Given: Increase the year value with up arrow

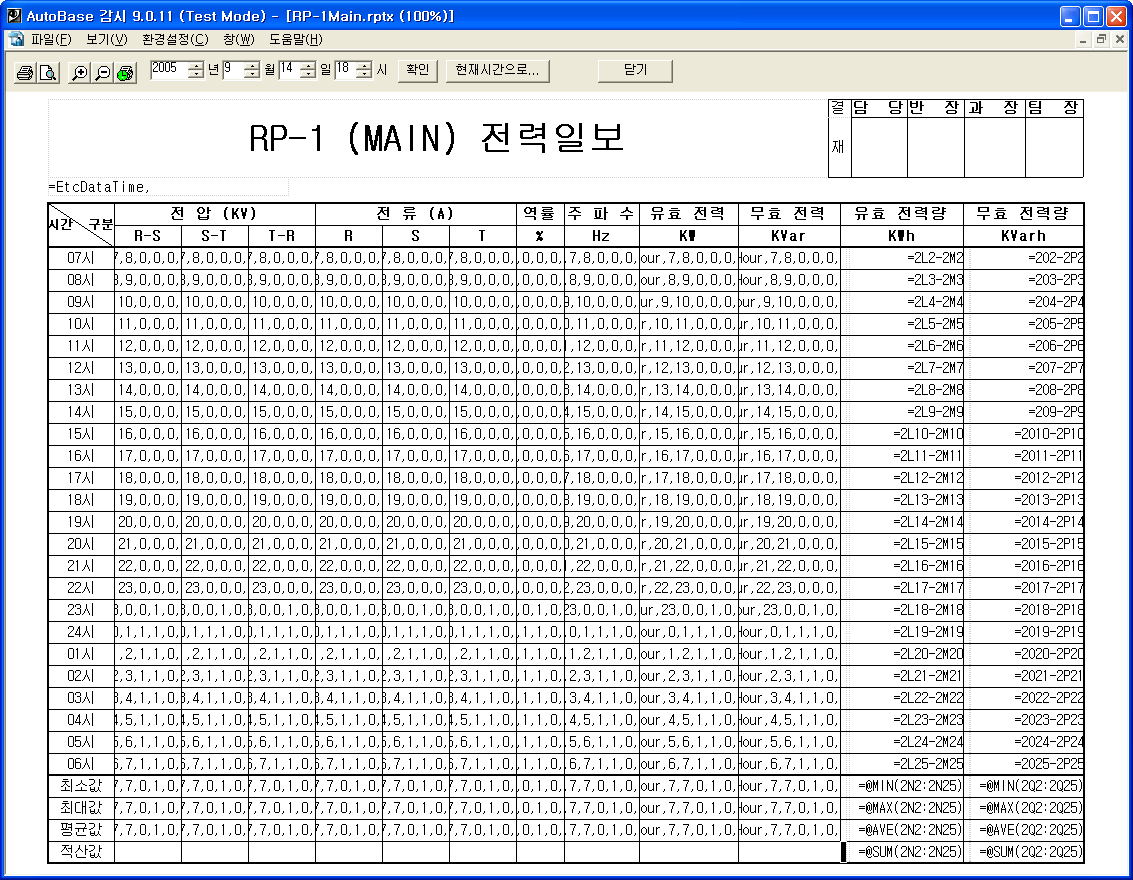Looking at the screenshot, I should point(196,65).
